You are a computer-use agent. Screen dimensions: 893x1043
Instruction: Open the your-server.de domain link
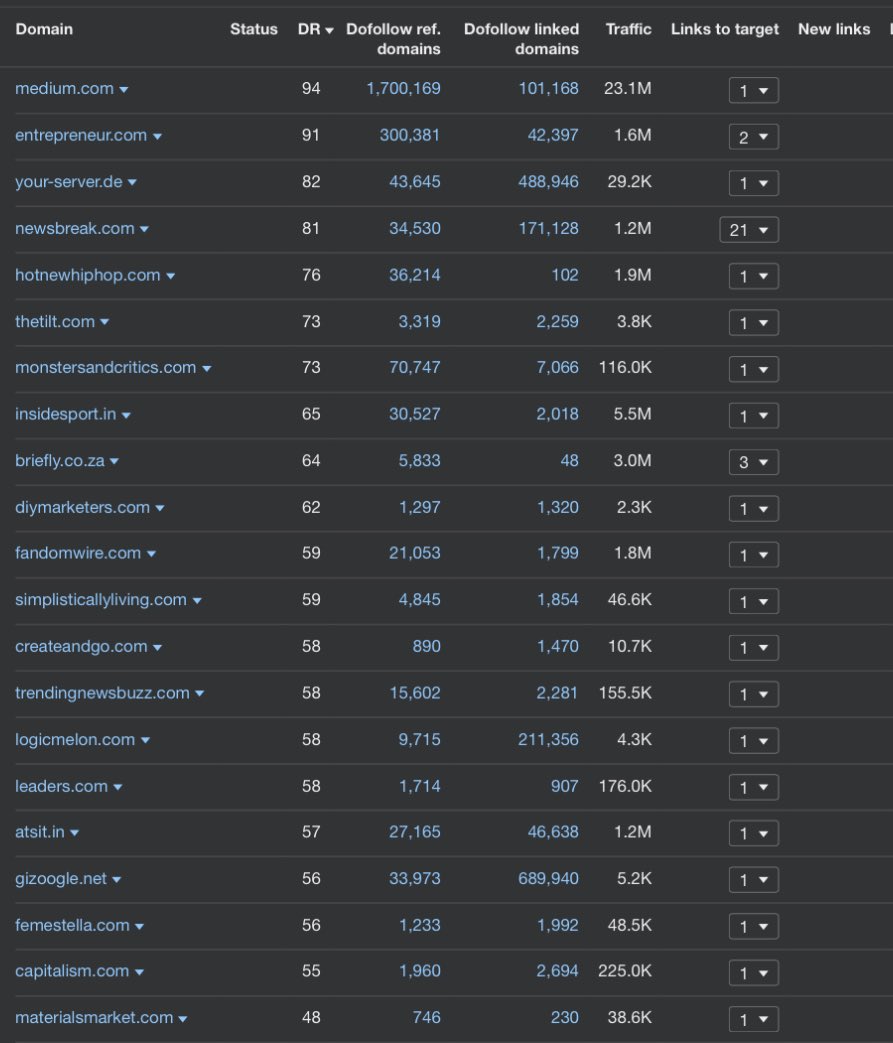coord(69,182)
